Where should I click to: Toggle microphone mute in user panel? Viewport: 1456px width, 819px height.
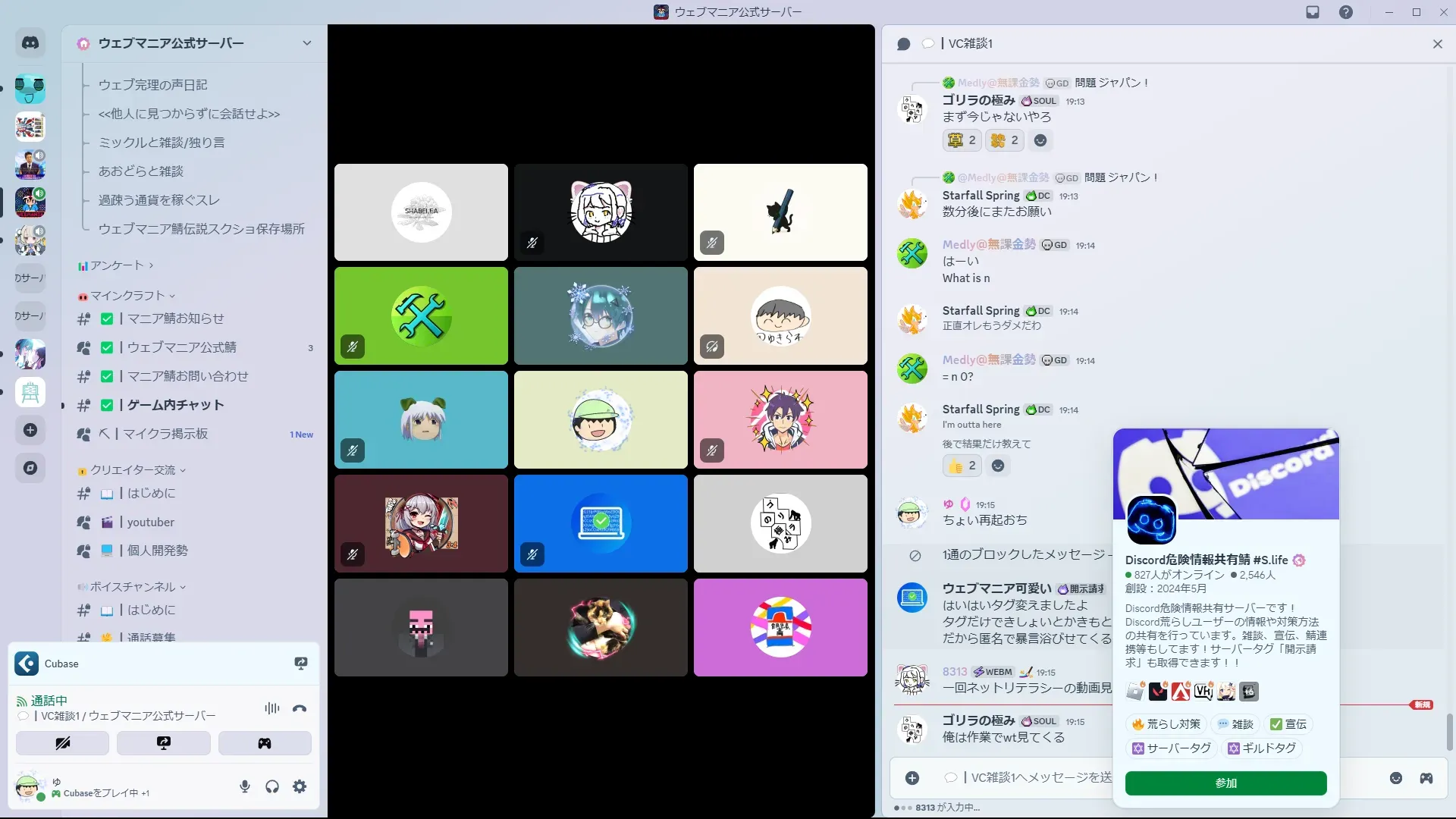(x=244, y=786)
